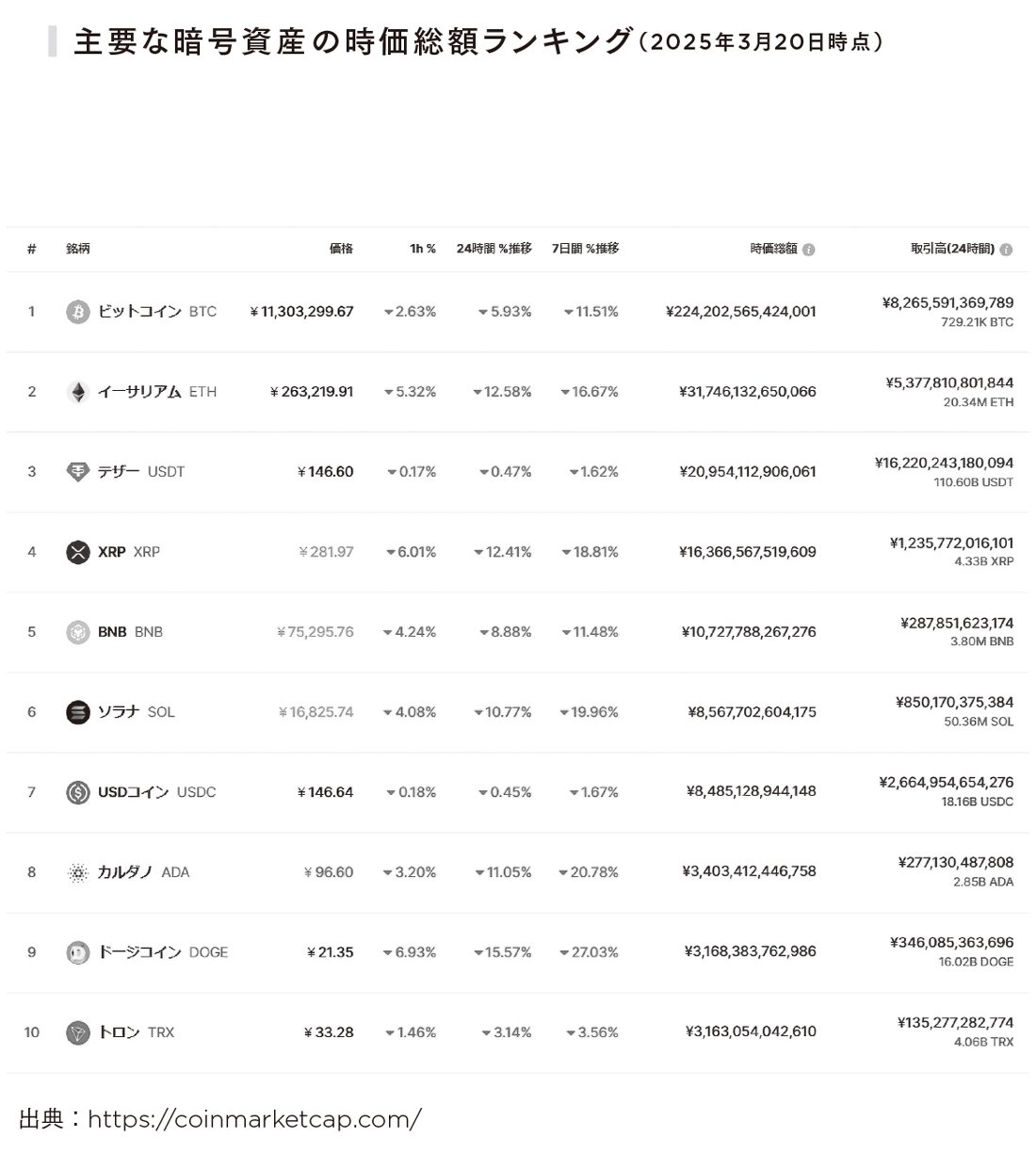Click the Solana SOL logo icon
1036x1153 pixels.
78,712
